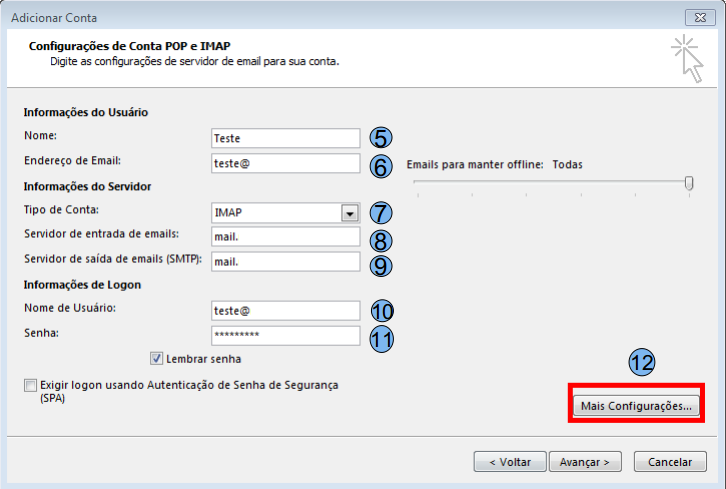Click the number 10 circle marker

(x=380, y=311)
